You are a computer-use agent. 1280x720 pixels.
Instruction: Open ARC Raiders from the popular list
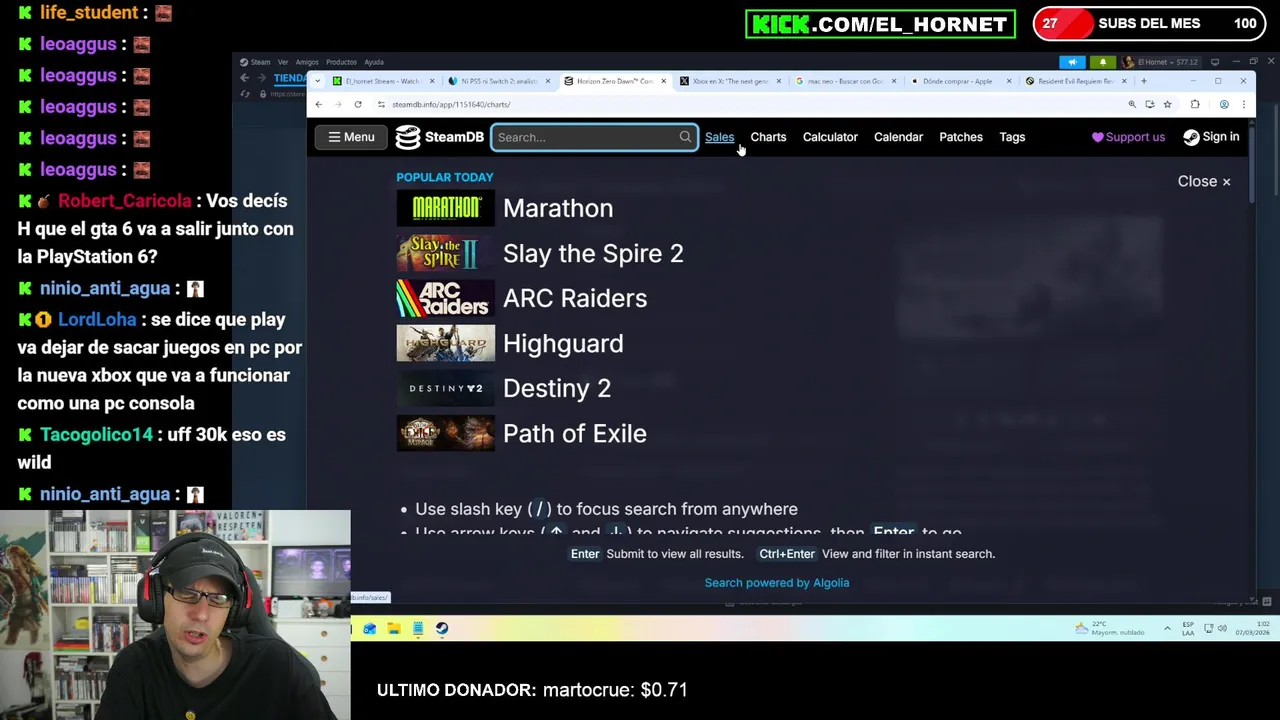coord(575,298)
